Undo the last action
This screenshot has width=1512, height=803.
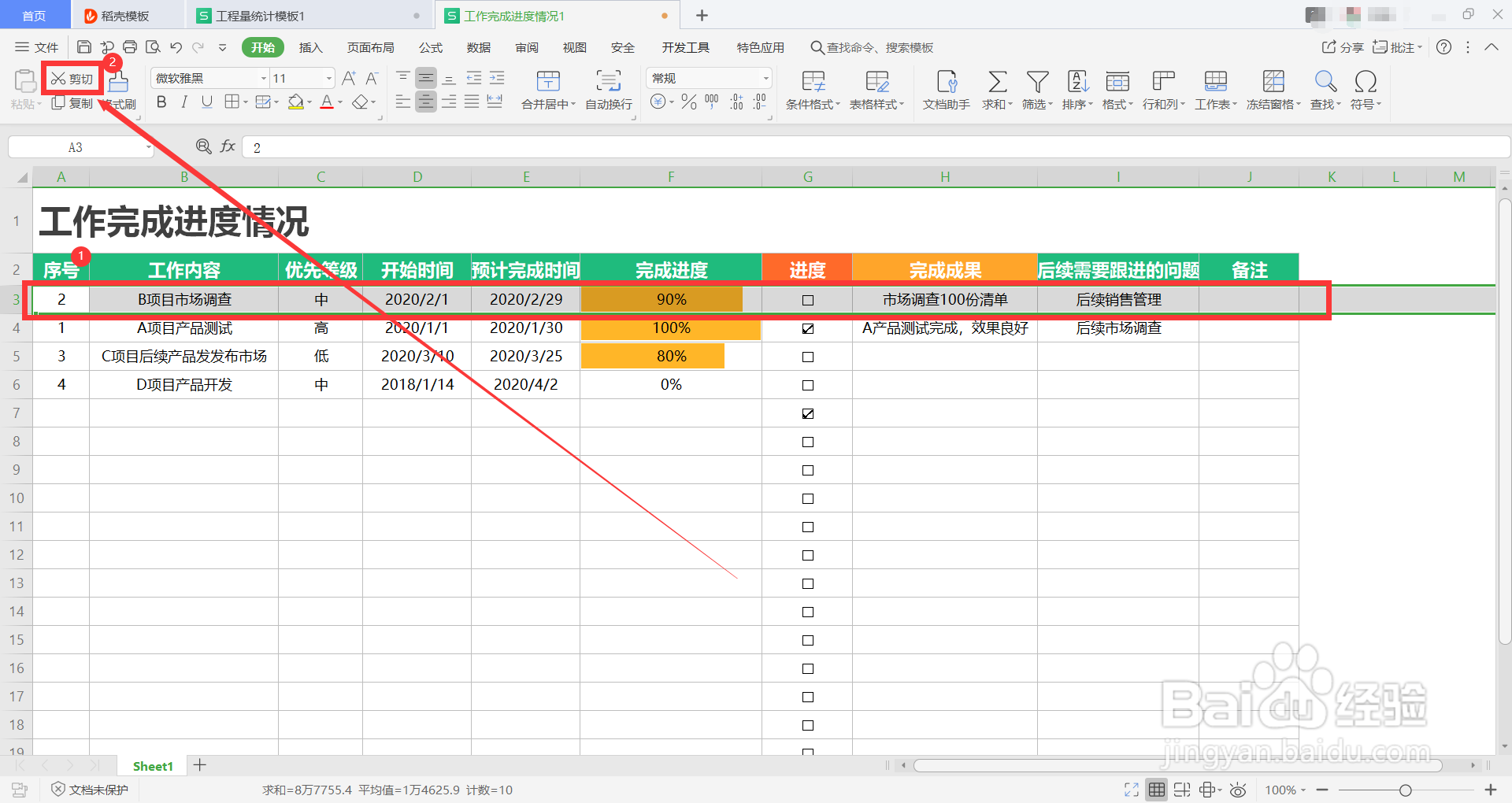[x=176, y=47]
